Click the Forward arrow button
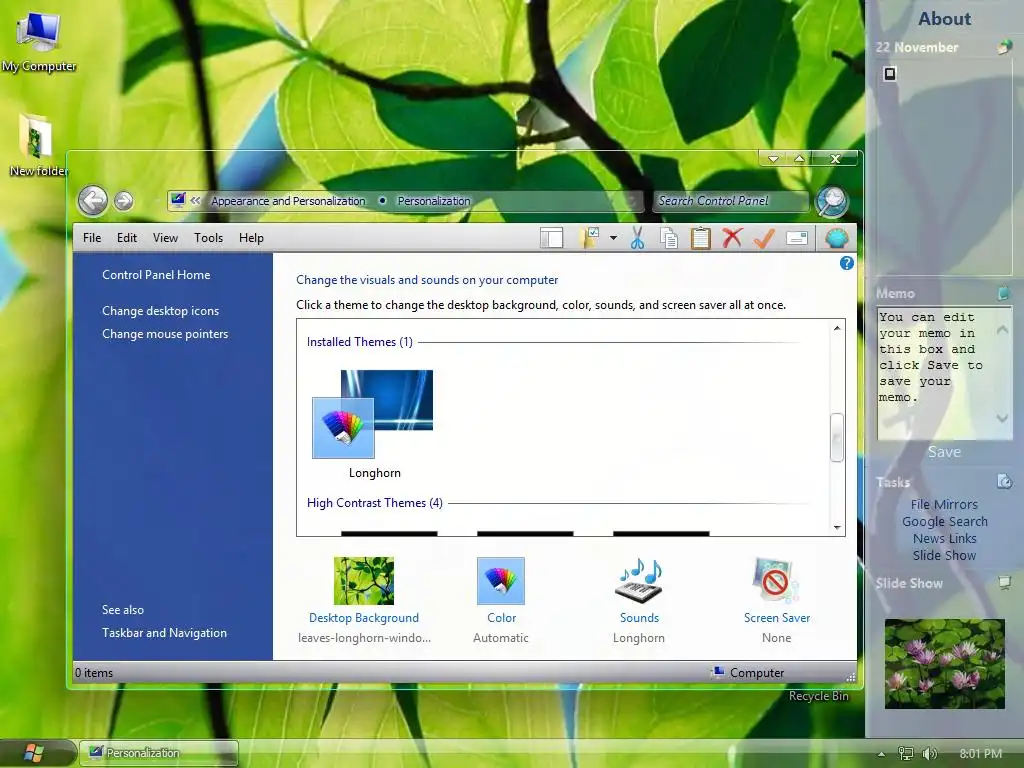1024x768 pixels. tap(123, 201)
